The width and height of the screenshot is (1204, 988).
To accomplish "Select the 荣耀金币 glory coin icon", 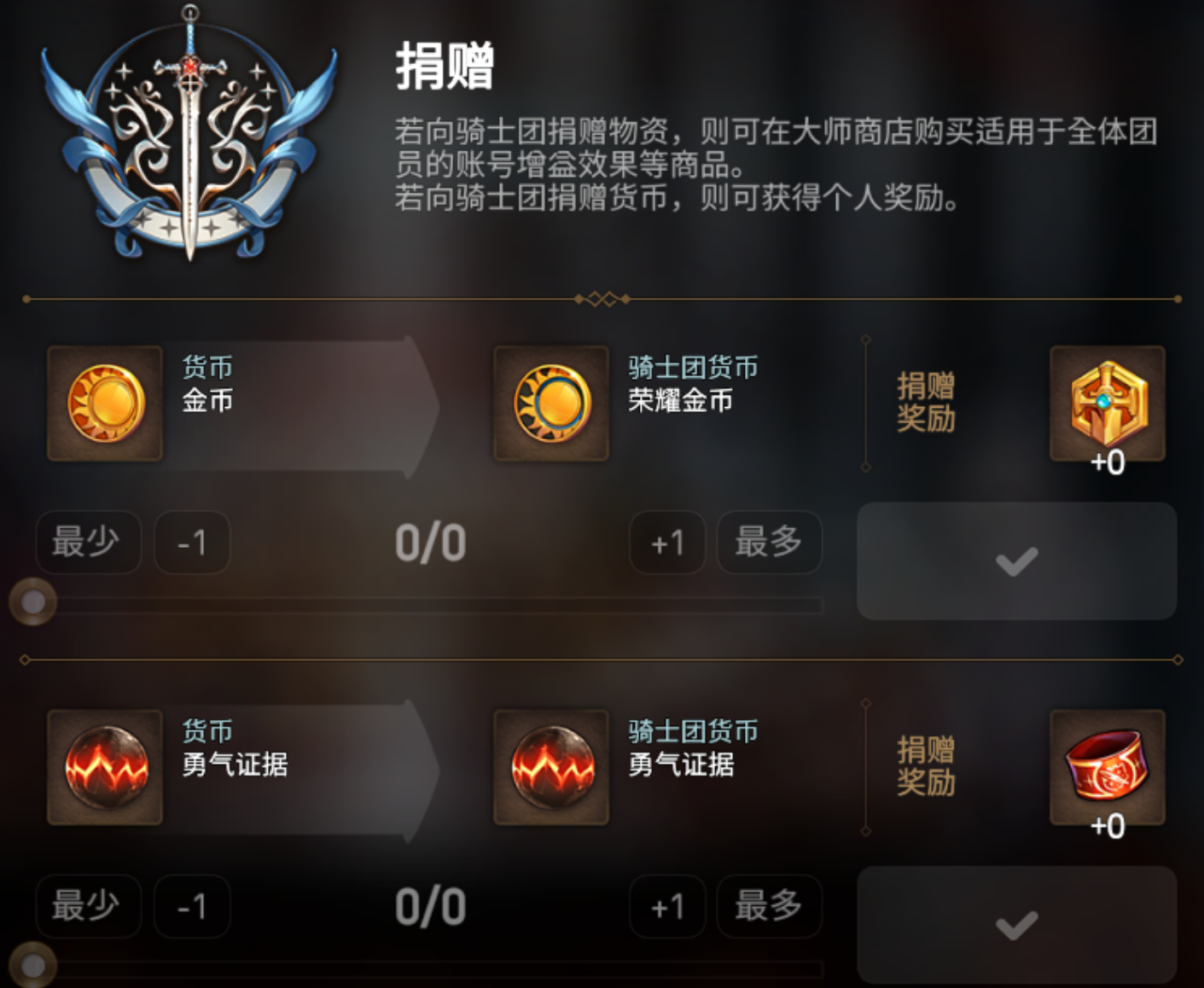I will click(x=551, y=404).
